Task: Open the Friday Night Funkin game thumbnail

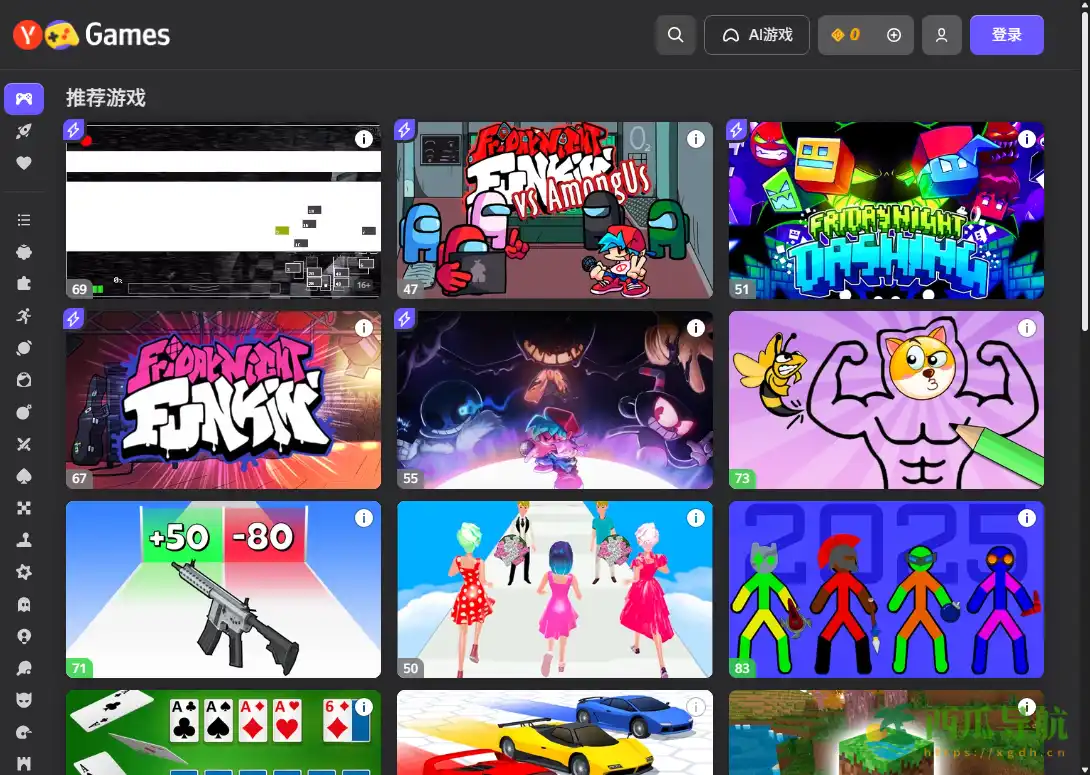Action: (223, 400)
